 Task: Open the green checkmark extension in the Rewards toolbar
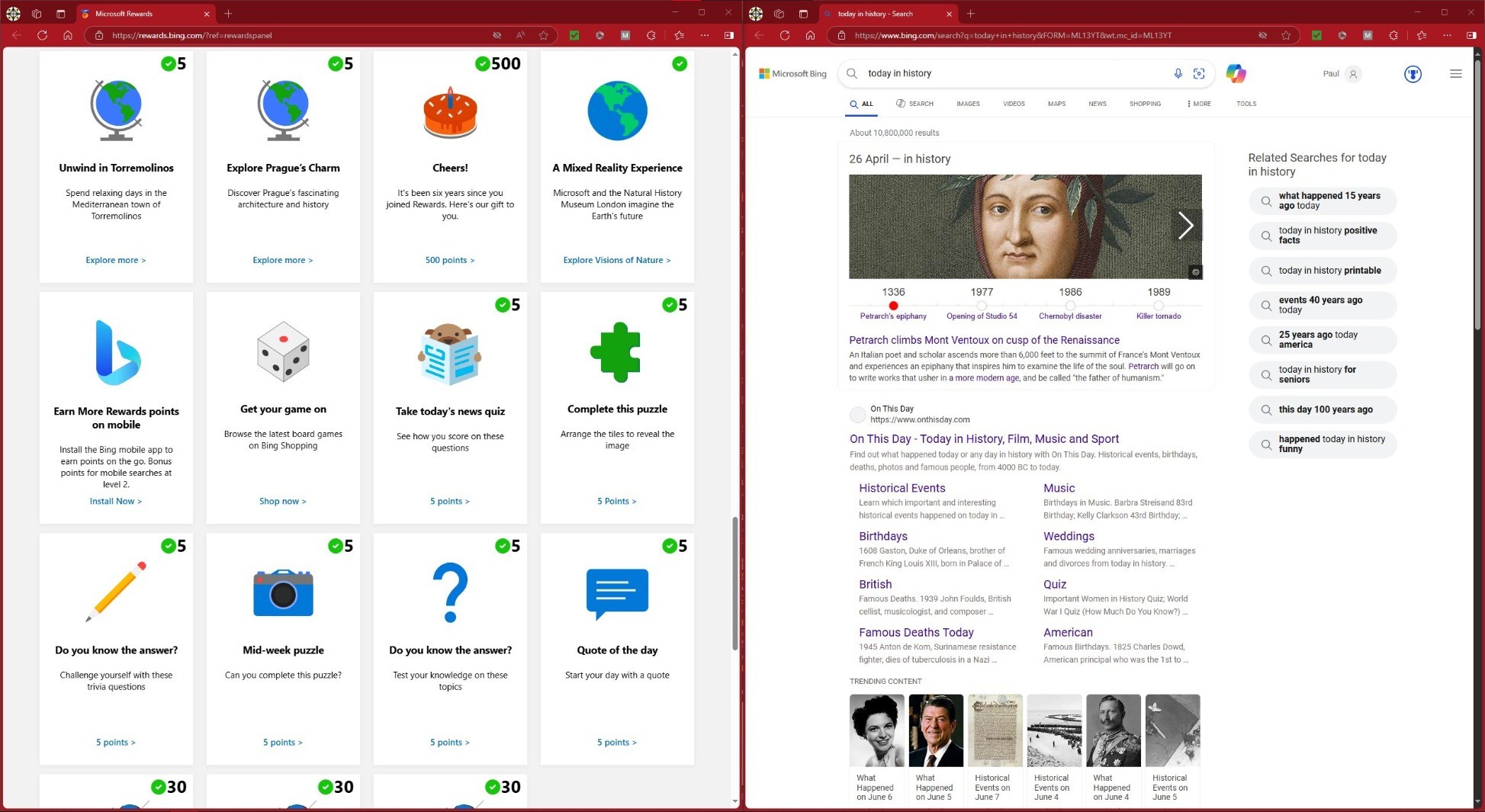tap(574, 35)
